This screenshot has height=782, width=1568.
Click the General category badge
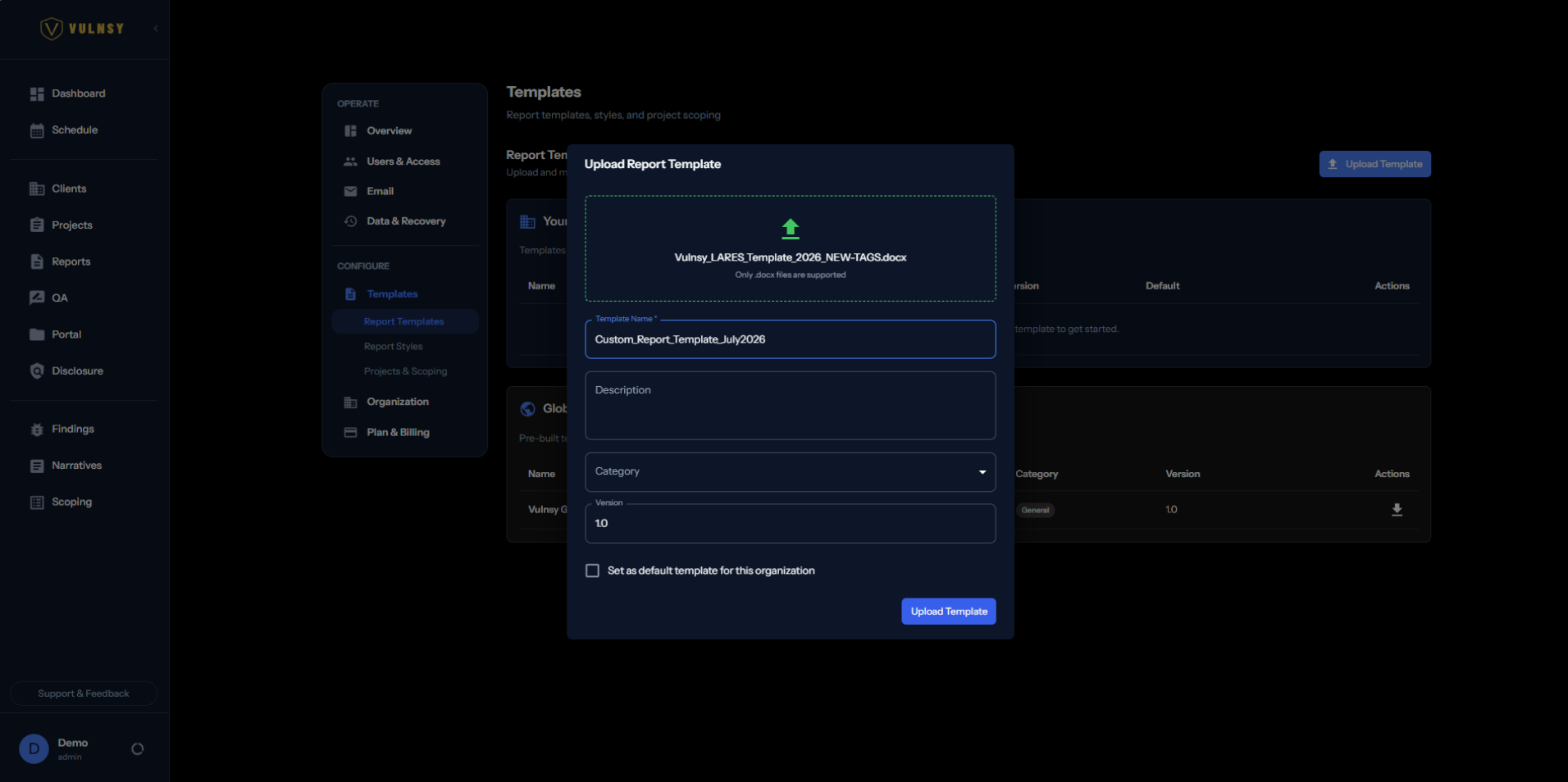pyautogui.click(x=1035, y=510)
